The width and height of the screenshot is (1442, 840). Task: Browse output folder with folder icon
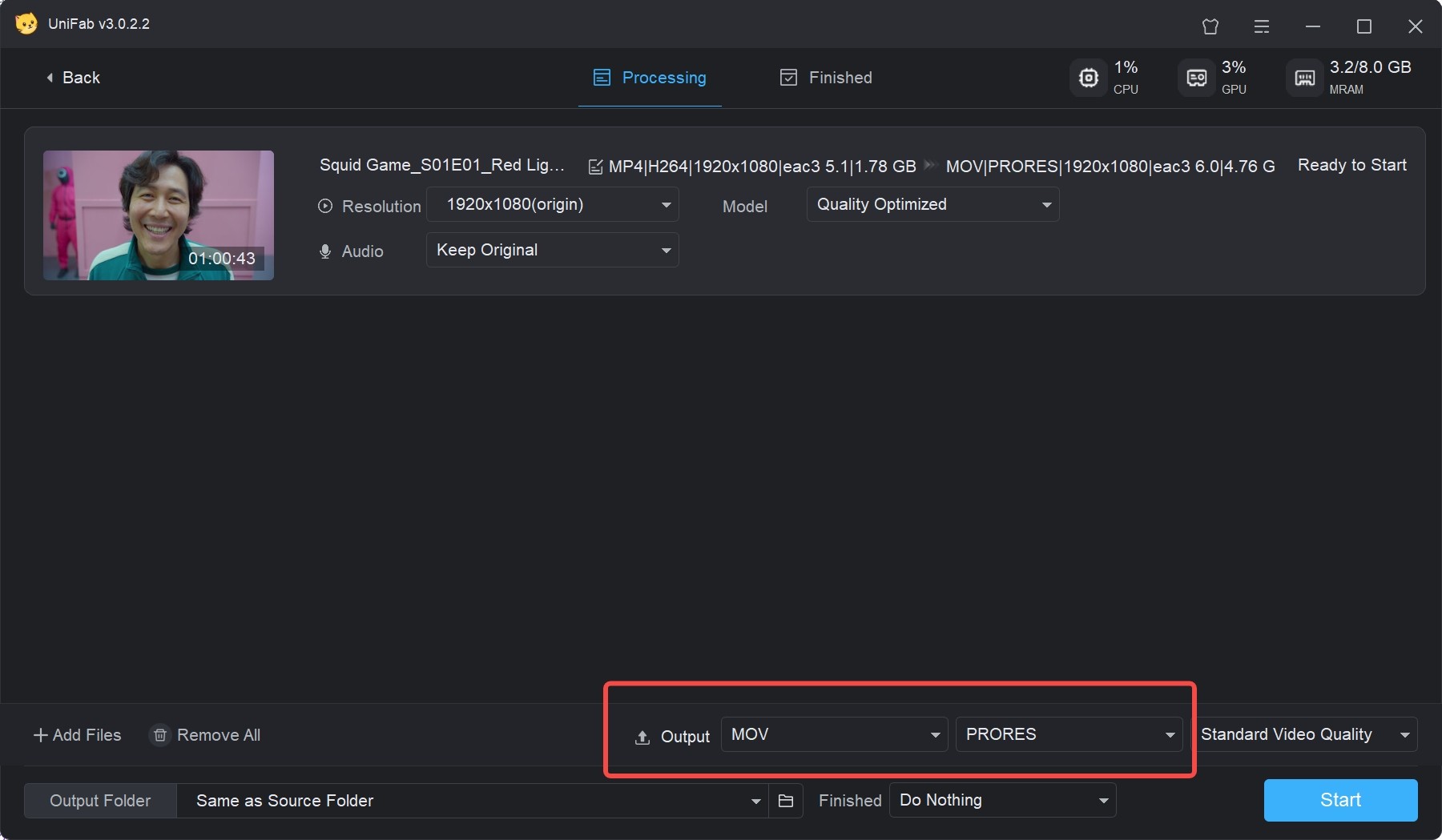[x=786, y=801]
